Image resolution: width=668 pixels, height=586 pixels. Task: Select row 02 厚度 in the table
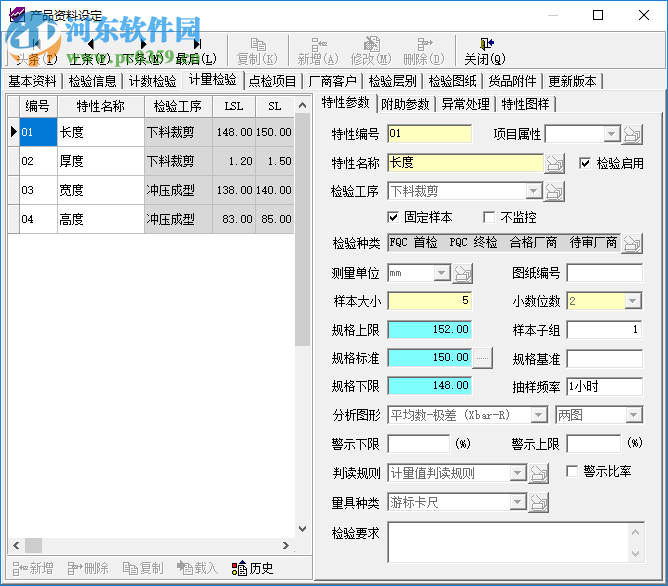pos(151,161)
